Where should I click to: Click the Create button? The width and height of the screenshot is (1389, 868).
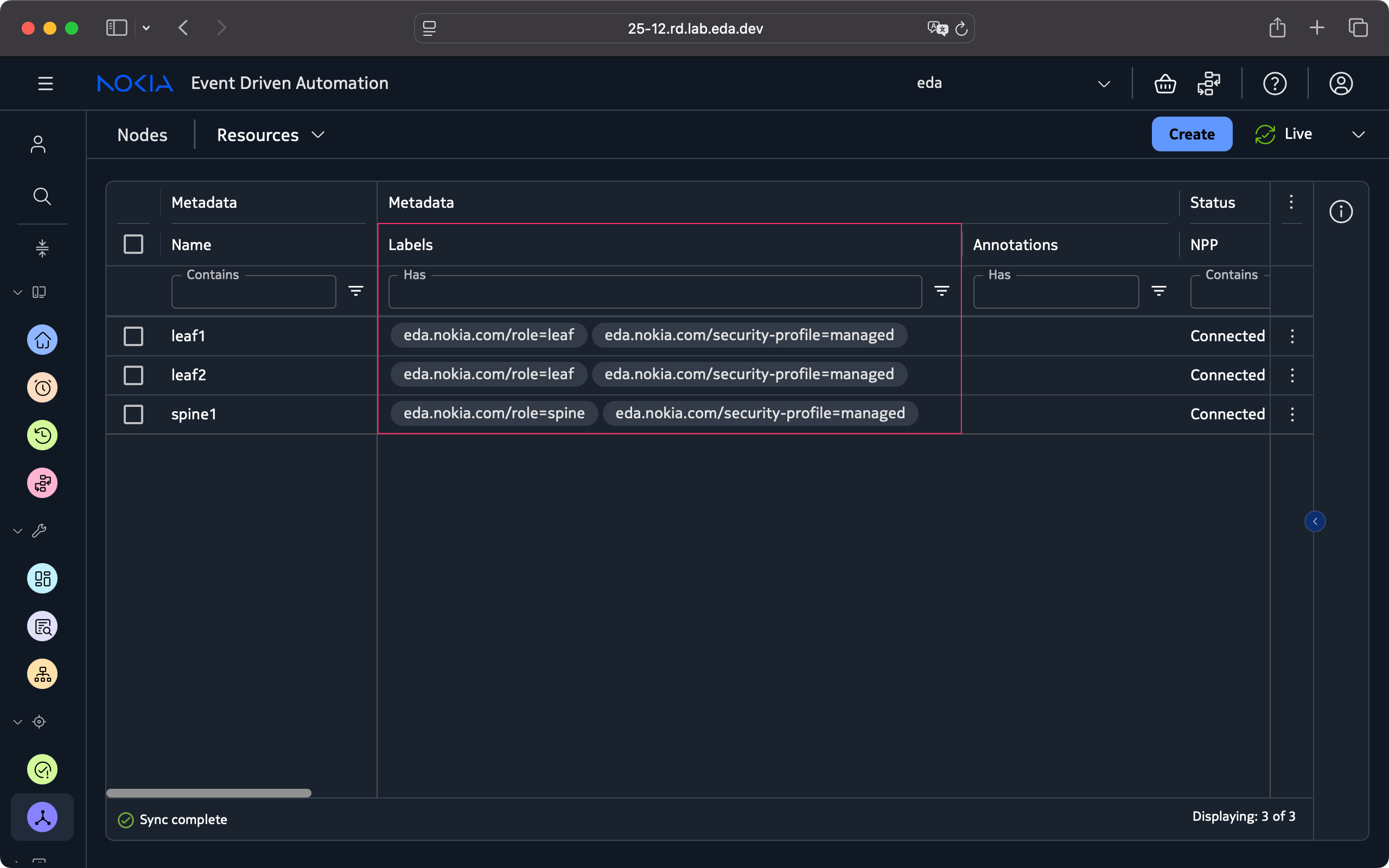tap(1192, 135)
